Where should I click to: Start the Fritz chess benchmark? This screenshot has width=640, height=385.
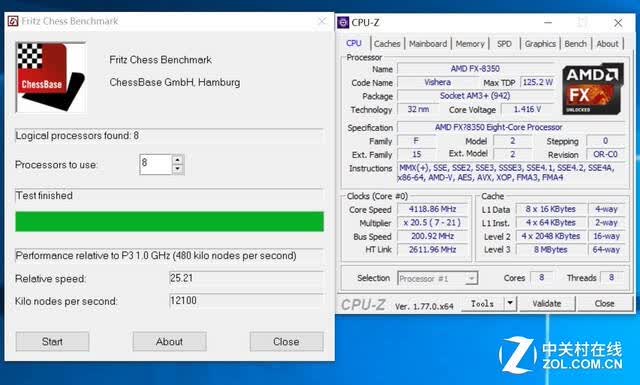click(x=52, y=341)
